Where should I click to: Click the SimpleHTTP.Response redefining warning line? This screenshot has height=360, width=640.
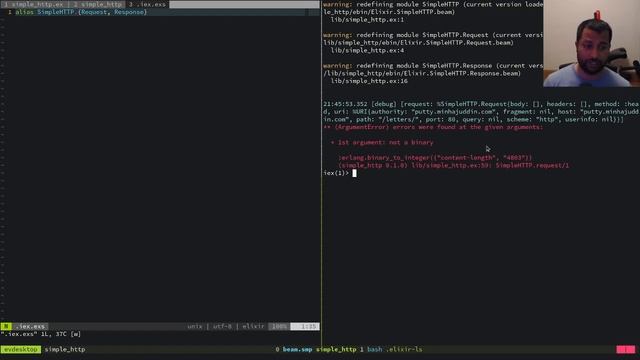coord(433,66)
